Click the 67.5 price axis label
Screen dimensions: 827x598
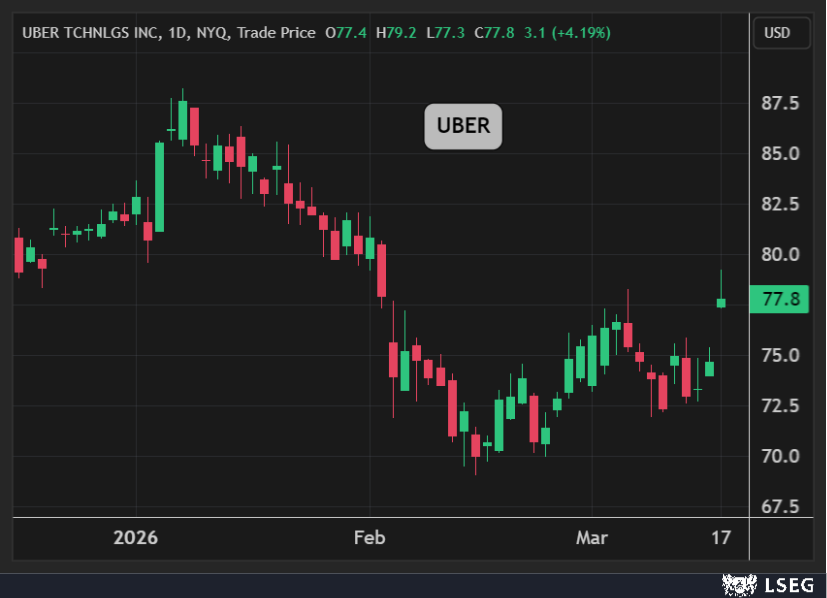tap(780, 506)
